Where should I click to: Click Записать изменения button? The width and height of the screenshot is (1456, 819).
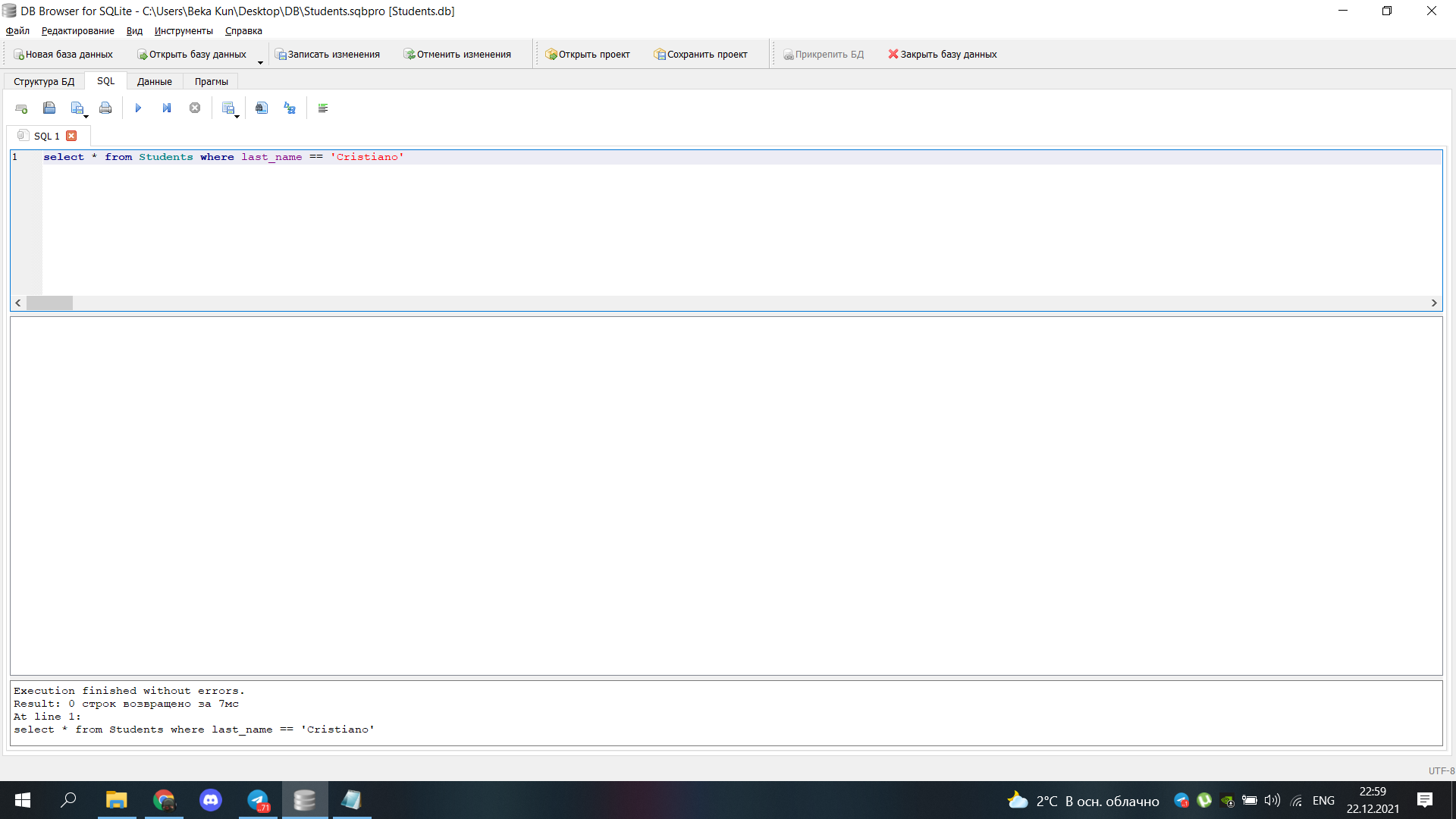328,55
